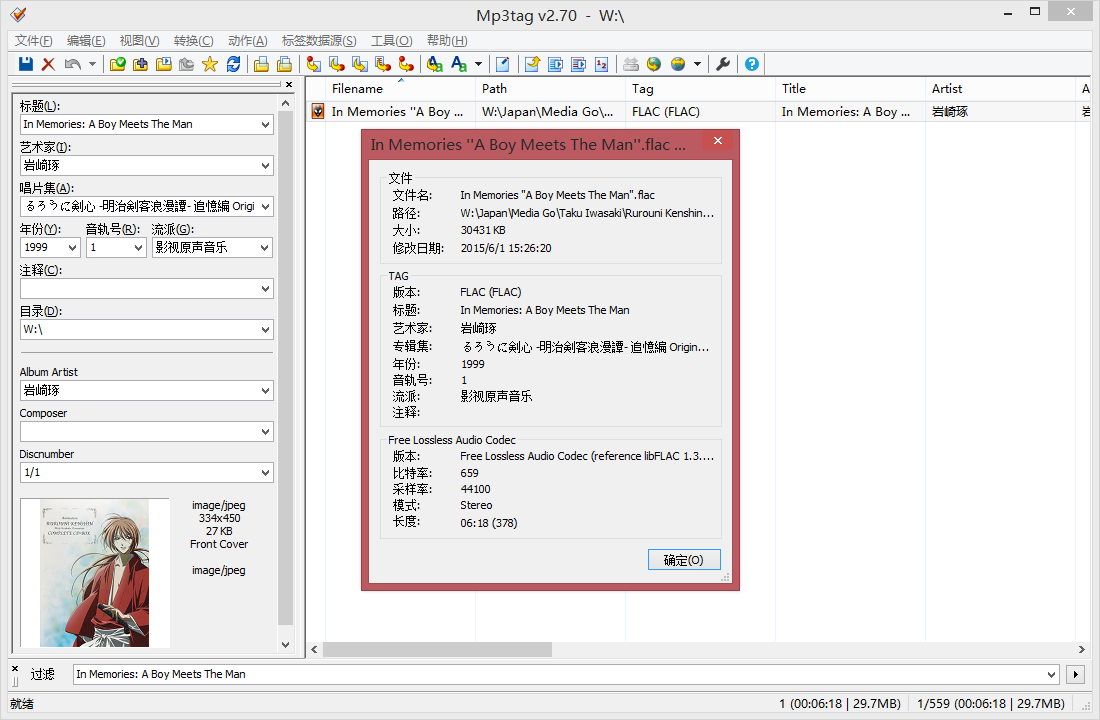Open the 标签数据源(S) menu

319,41
